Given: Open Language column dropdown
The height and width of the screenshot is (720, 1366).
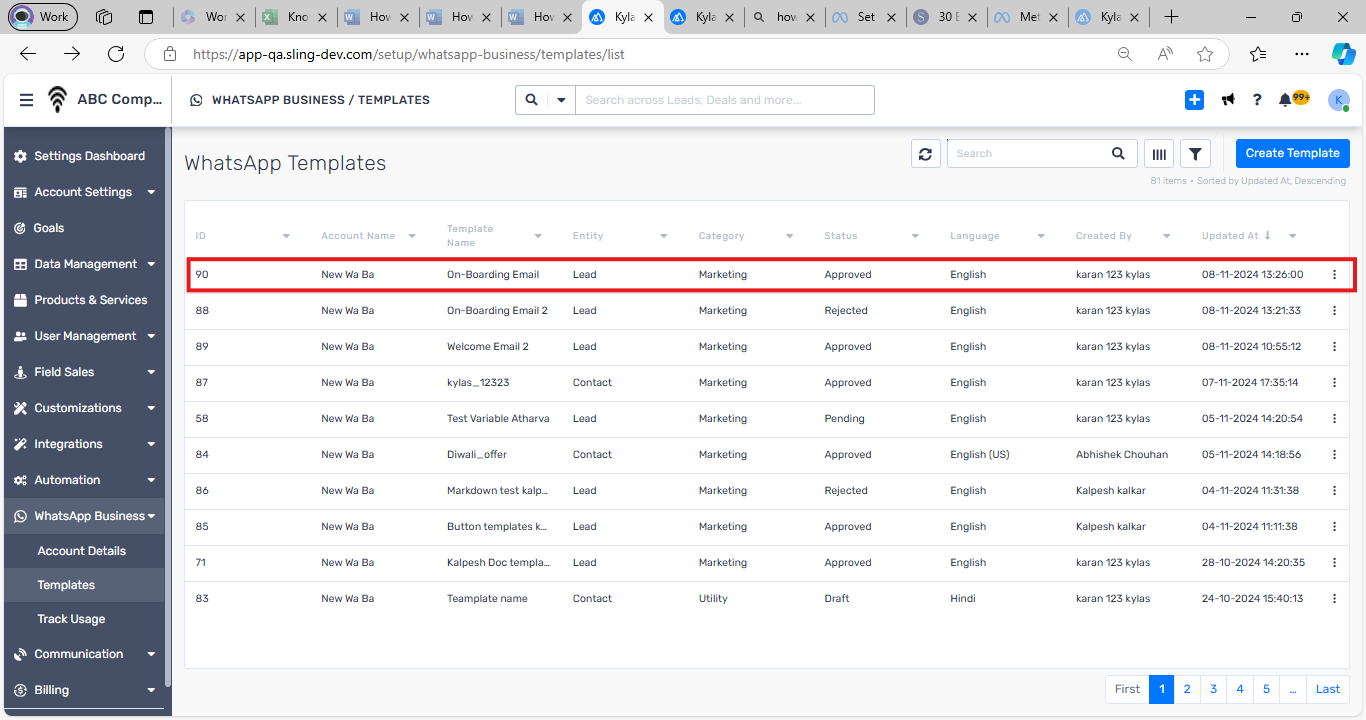Looking at the screenshot, I should [x=1041, y=236].
